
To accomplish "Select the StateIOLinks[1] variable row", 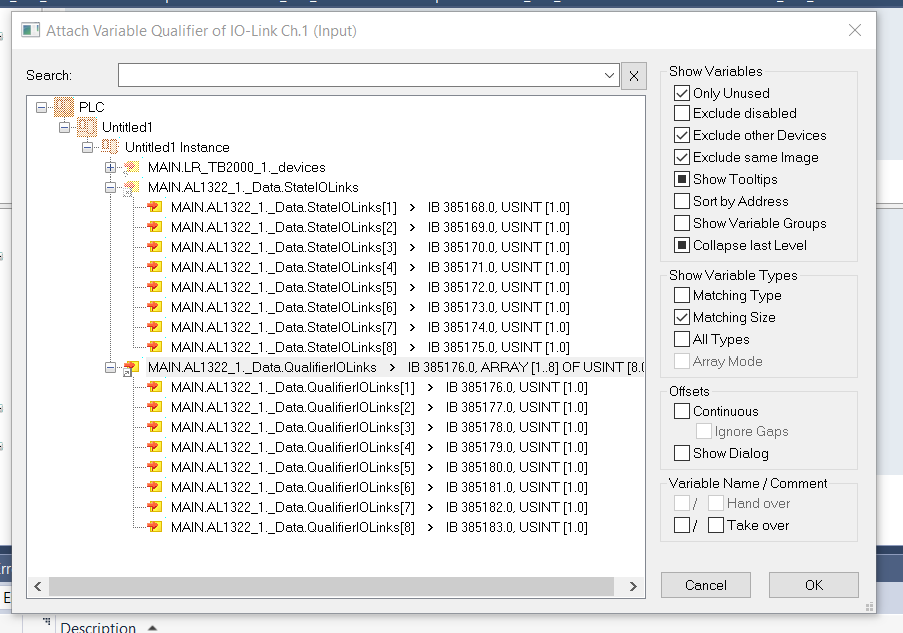I will pyautogui.click(x=370, y=207).
